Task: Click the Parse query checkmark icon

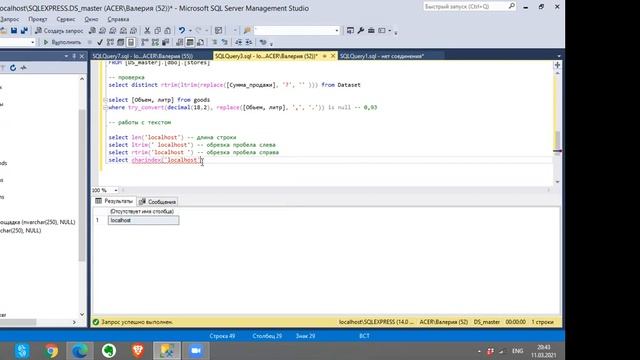Action: [100, 42]
